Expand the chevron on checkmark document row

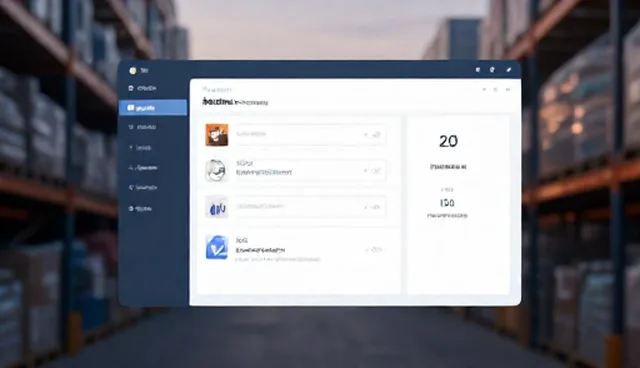point(367,249)
